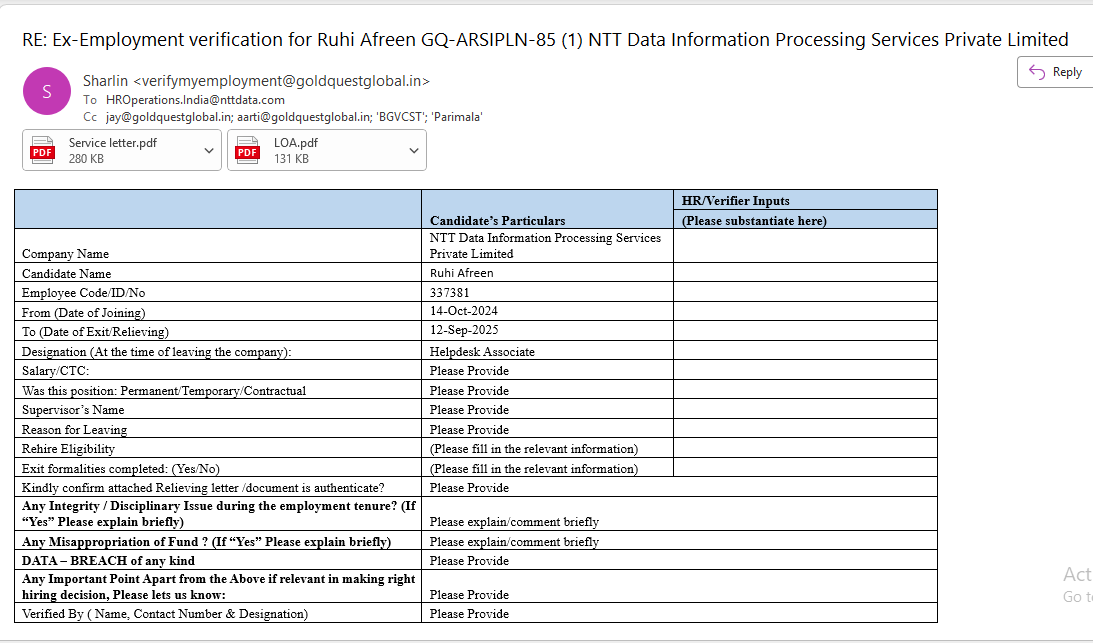Click the PDF icon for Service letter.pdf
The height and width of the screenshot is (643, 1093).
(x=42, y=151)
